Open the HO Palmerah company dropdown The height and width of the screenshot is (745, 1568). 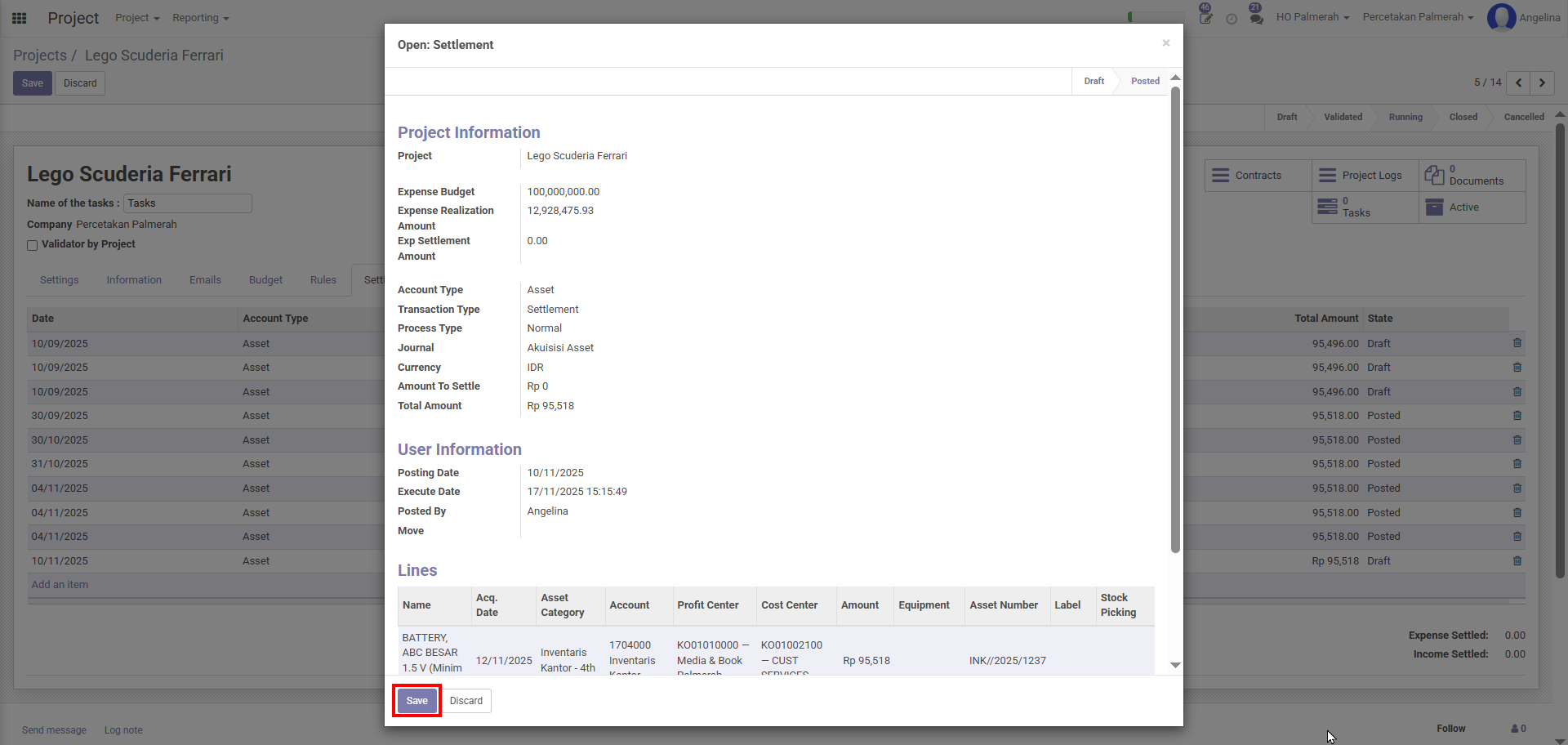pos(1312,17)
